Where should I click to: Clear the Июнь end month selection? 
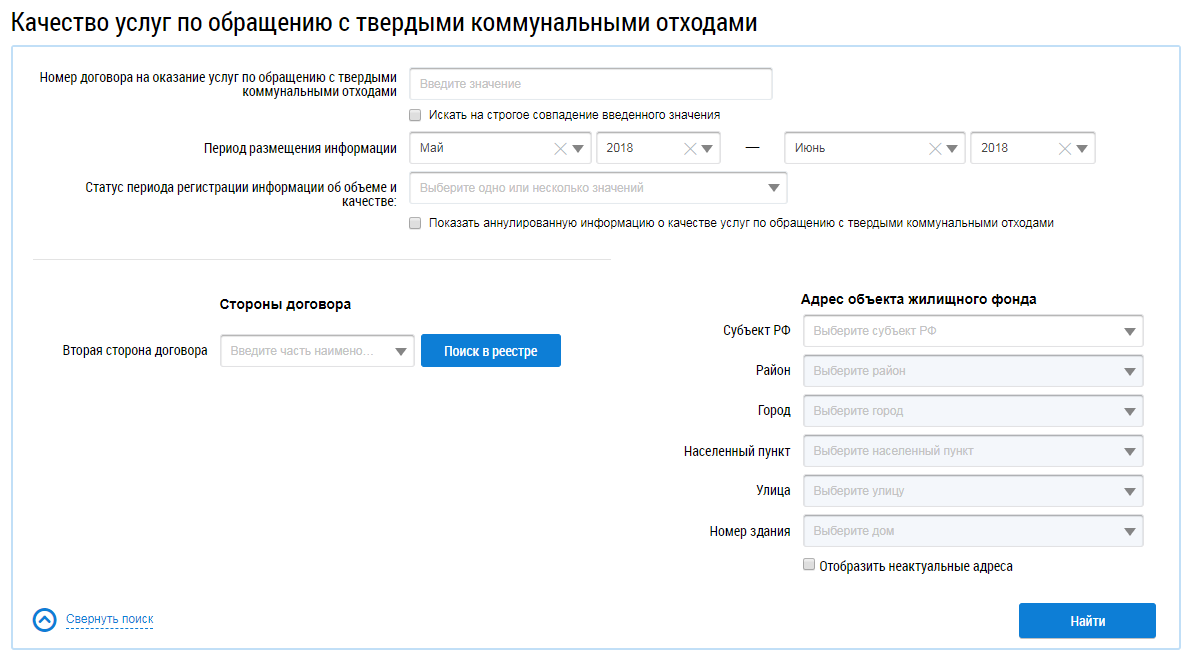click(x=935, y=149)
